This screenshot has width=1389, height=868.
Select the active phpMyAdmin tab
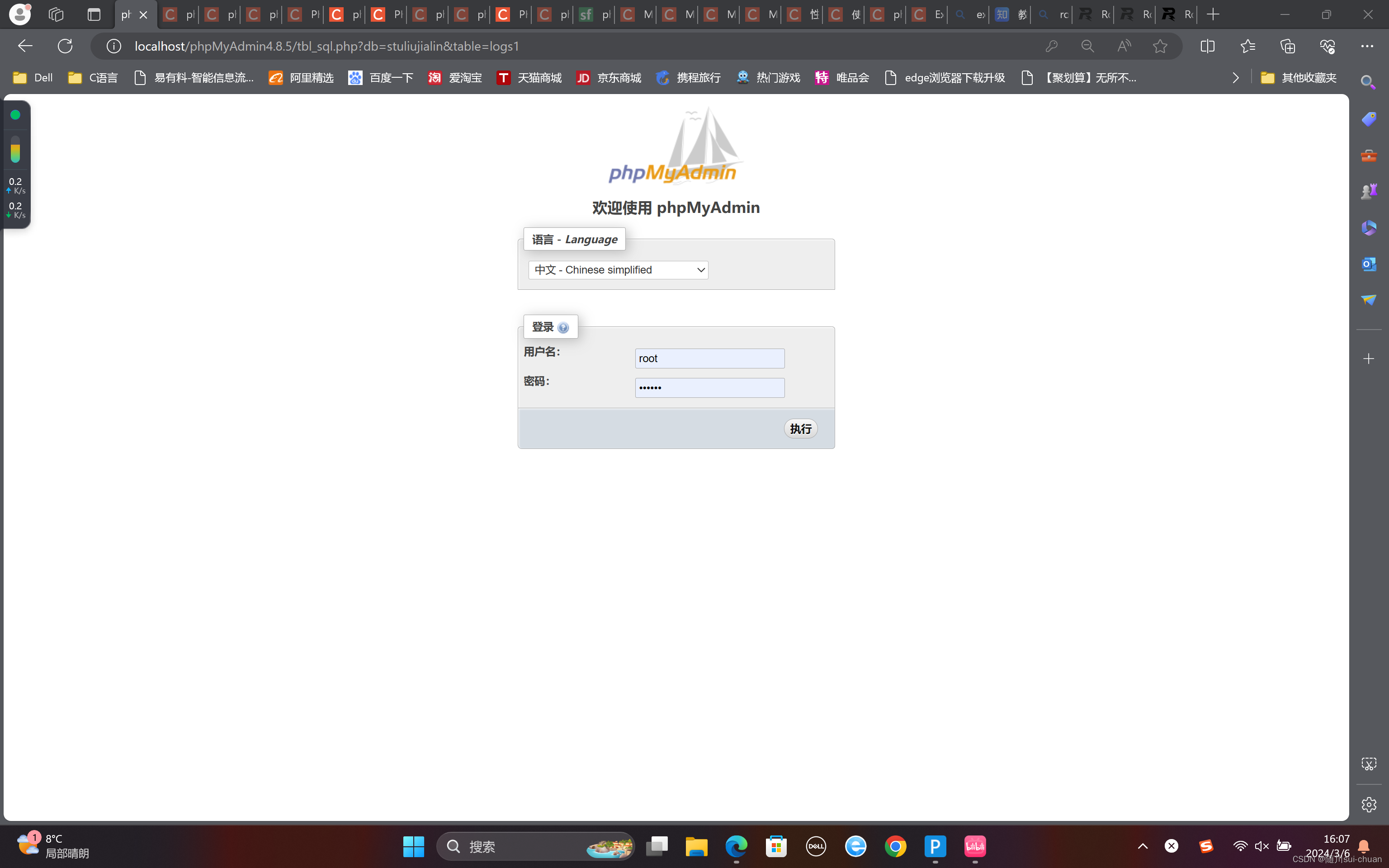[x=127, y=14]
